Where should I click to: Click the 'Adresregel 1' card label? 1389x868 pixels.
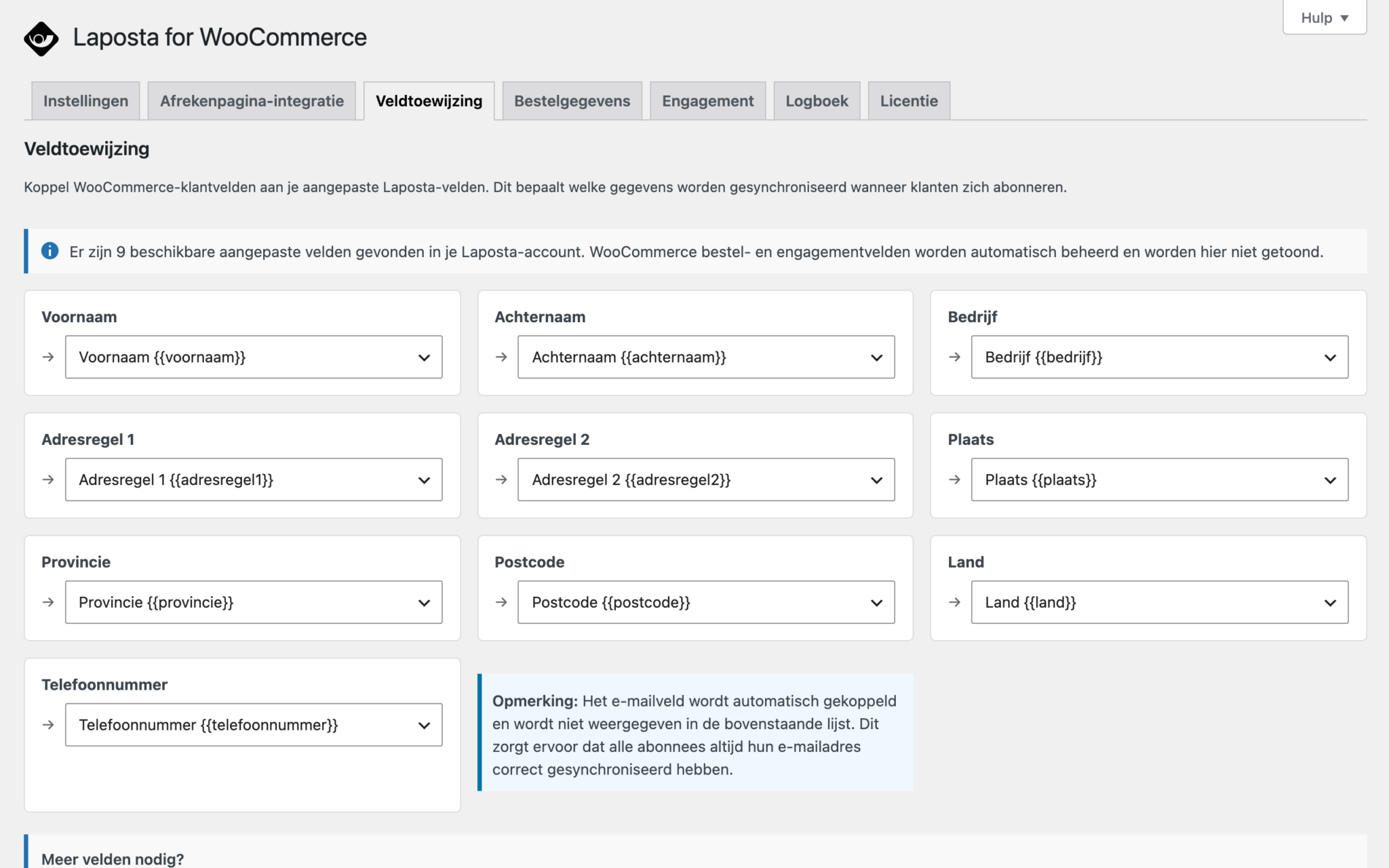[x=88, y=439]
